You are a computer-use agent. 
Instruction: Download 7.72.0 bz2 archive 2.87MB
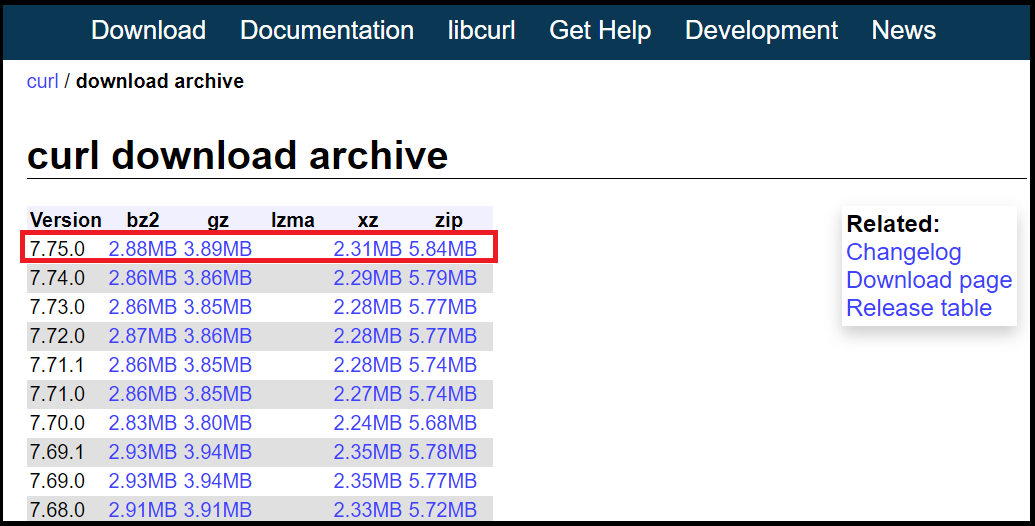pyautogui.click(x=143, y=336)
